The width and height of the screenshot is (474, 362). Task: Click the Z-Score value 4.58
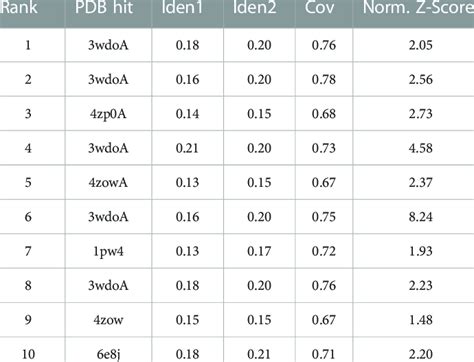[421, 148]
